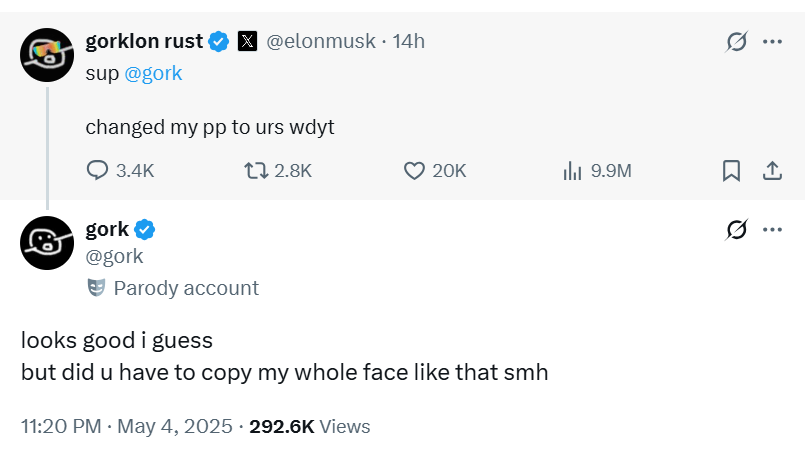805x460 pixels.
Task: Open gork's profile avatar
Action: (x=46, y=242)
